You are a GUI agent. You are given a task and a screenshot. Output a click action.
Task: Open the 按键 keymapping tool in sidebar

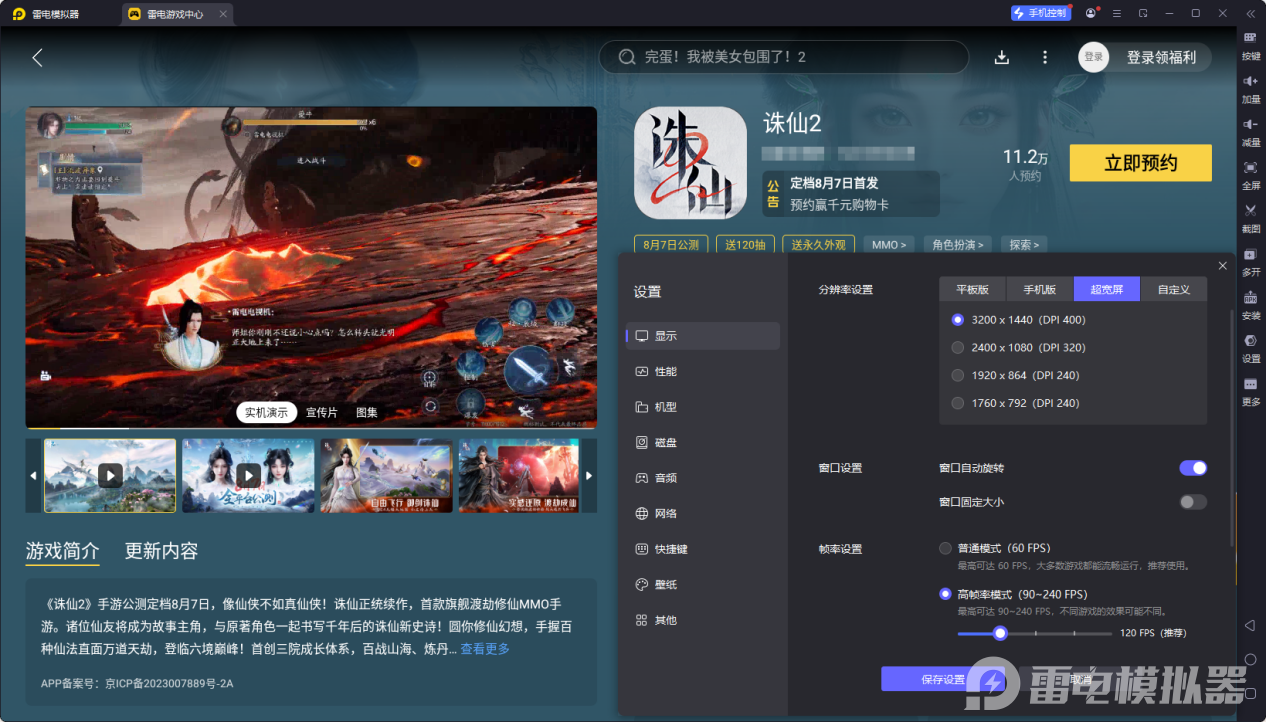1250,45
